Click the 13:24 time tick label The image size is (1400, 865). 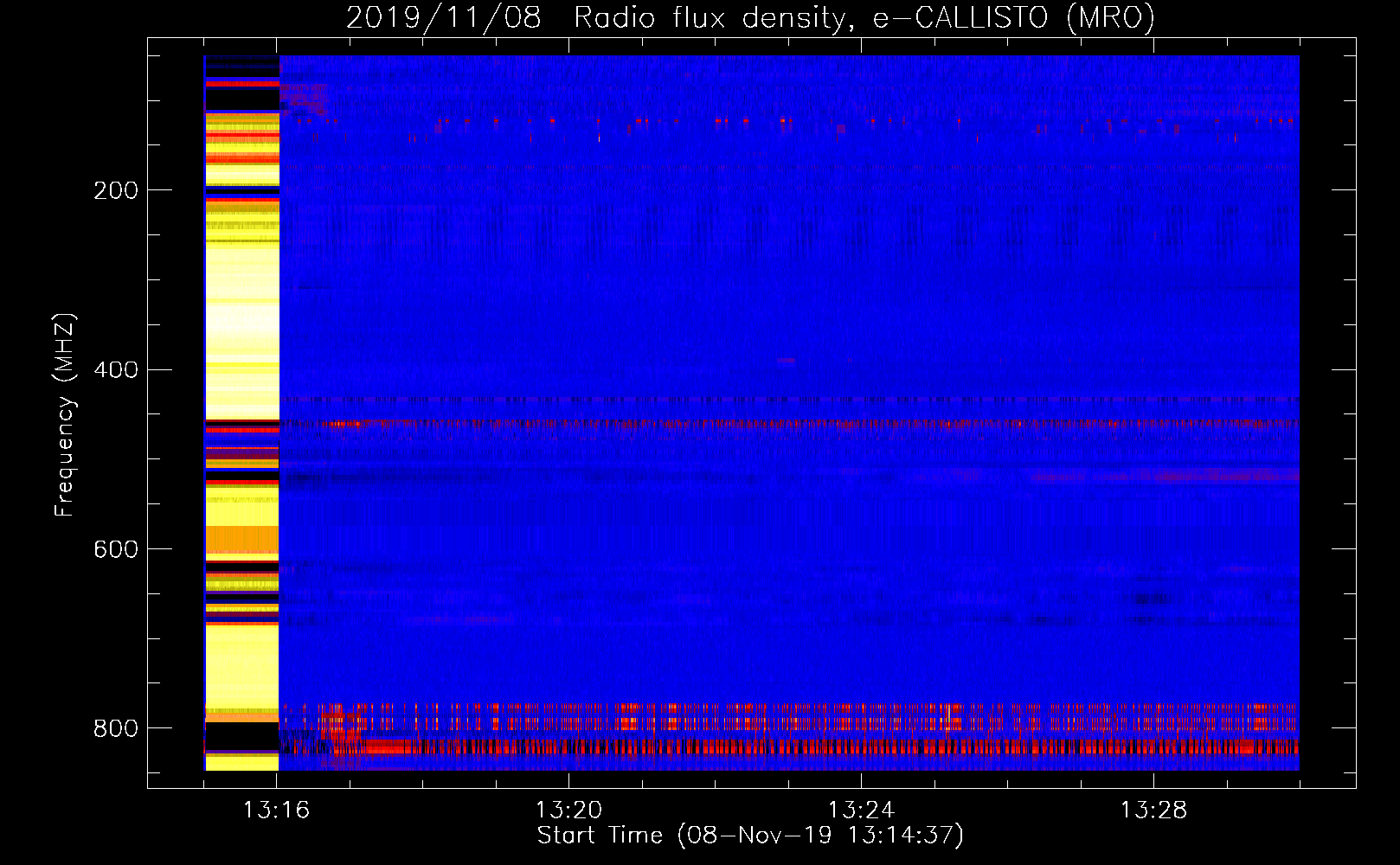(x=861, y=811)
